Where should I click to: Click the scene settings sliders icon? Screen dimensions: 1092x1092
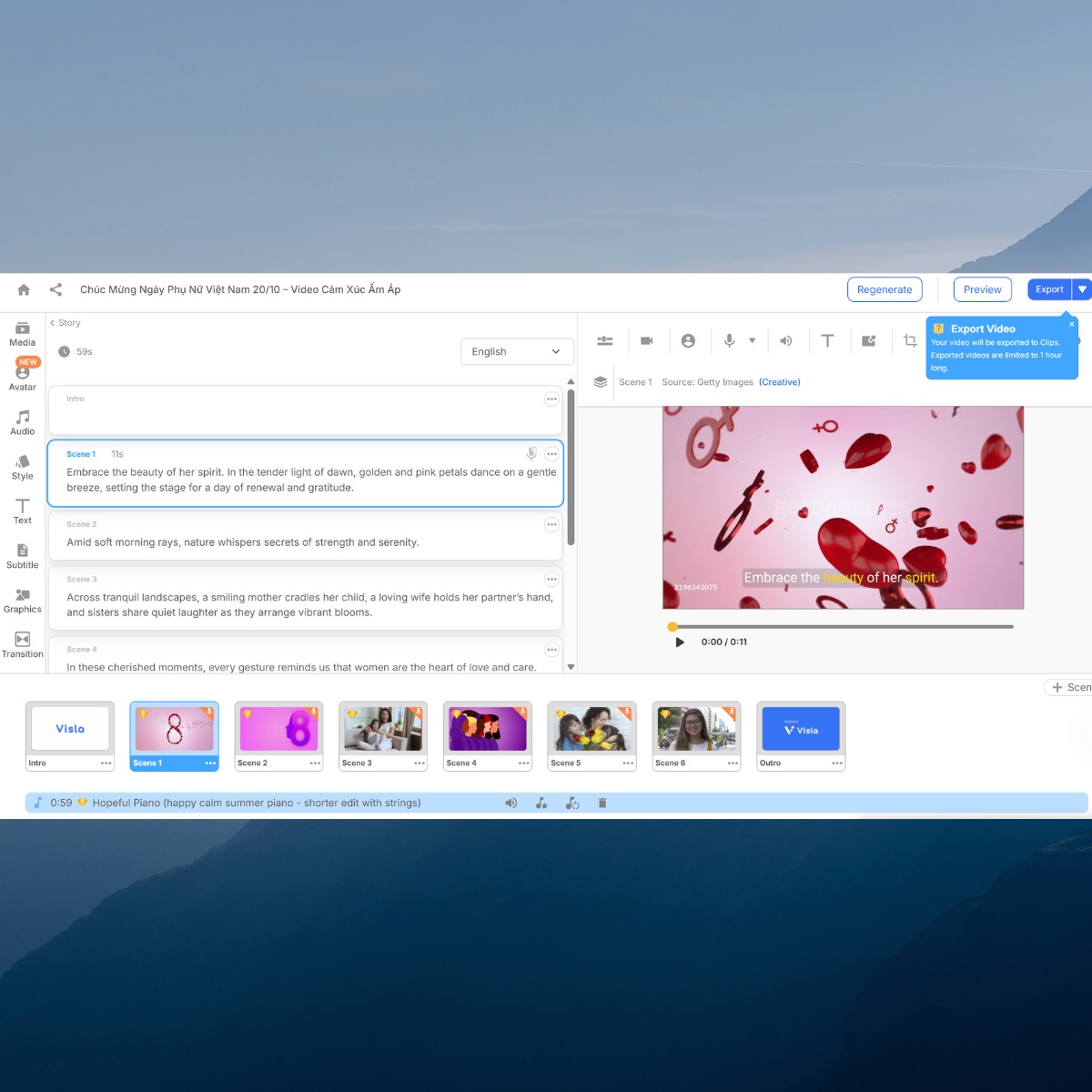[605, 340]
